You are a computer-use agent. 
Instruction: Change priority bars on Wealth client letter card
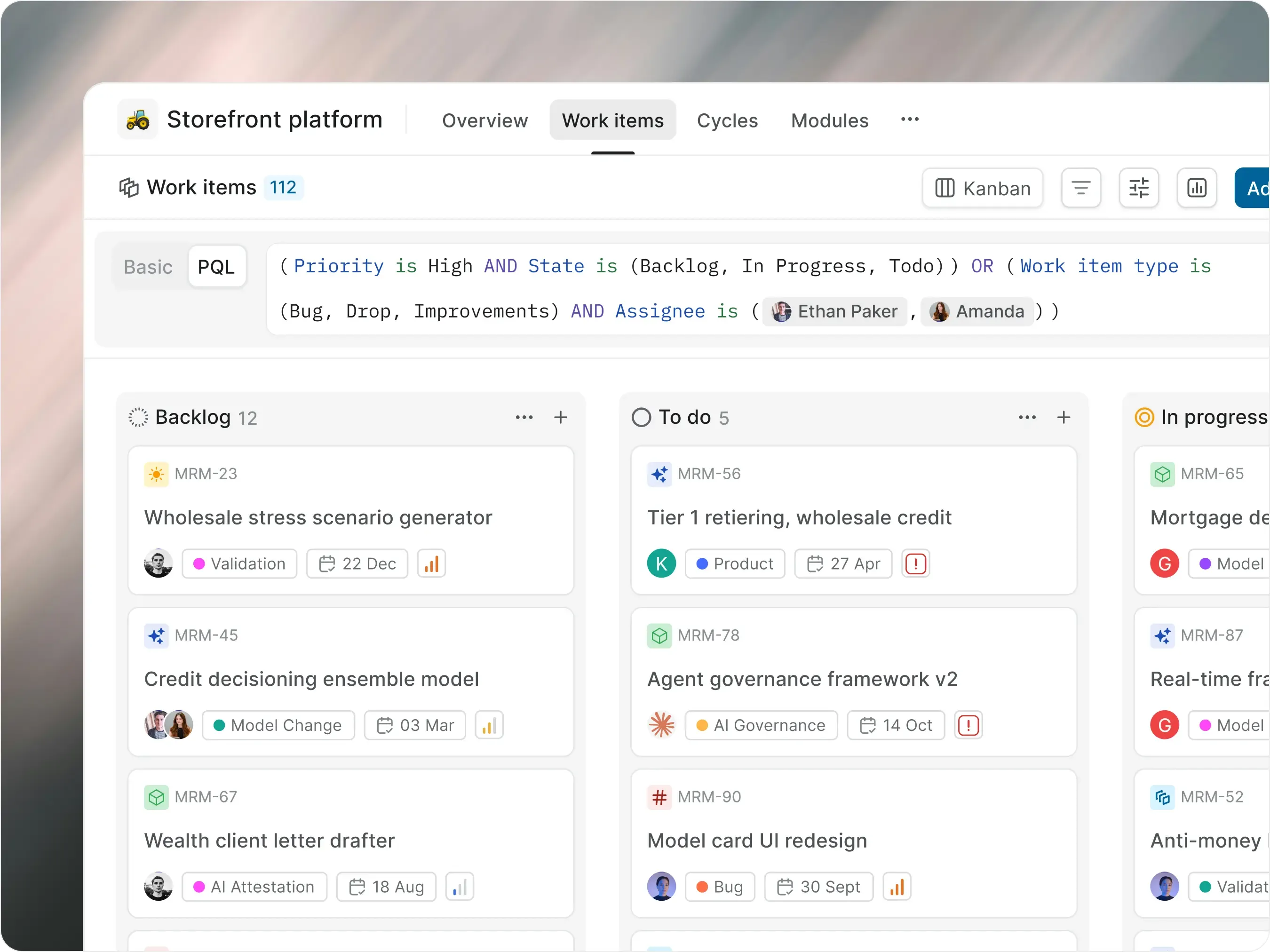click(459, 887)
